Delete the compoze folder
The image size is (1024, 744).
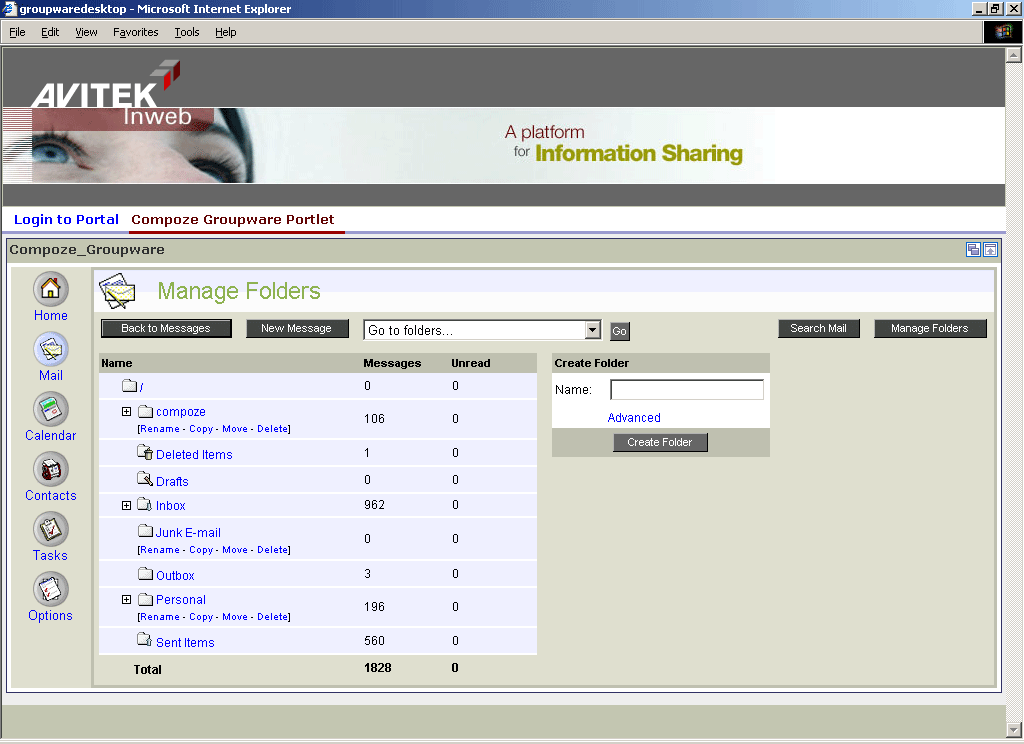point(272,429)
